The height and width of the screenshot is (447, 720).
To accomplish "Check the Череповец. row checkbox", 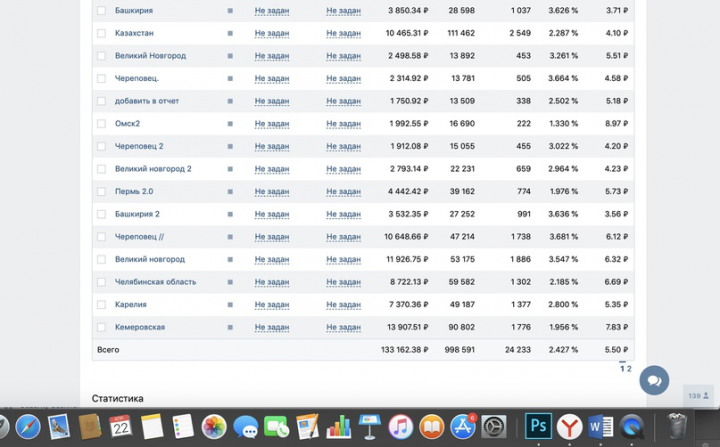I will pyautogui.click(x=101, y=78).
